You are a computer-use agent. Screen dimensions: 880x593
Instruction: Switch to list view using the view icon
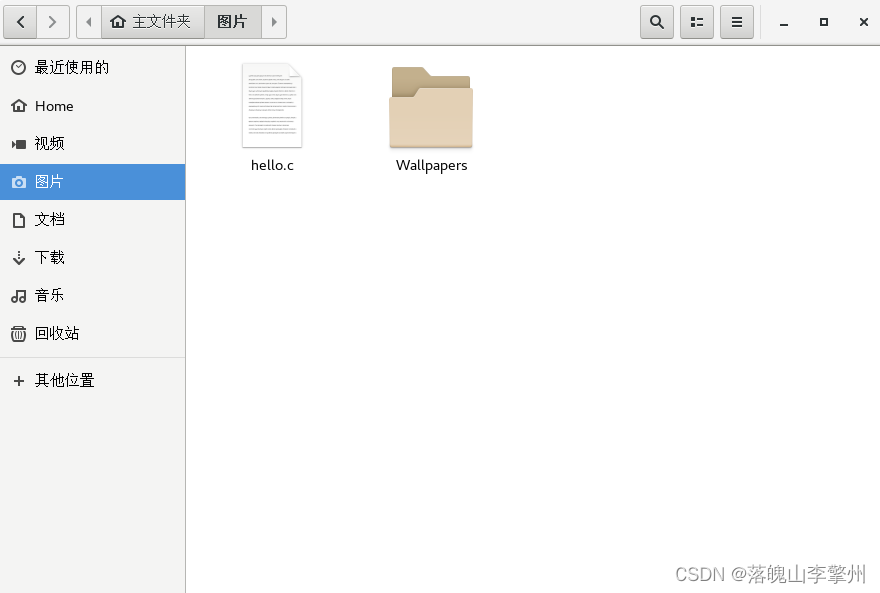pos(697,21)
